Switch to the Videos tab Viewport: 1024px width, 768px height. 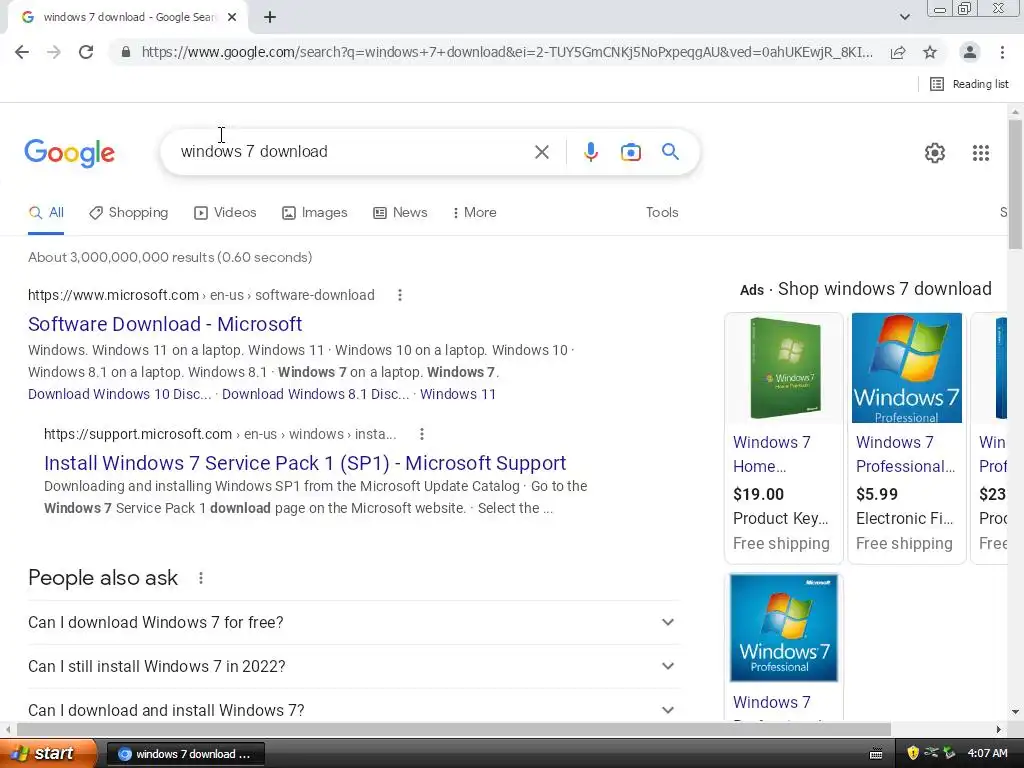coord(225,213)
